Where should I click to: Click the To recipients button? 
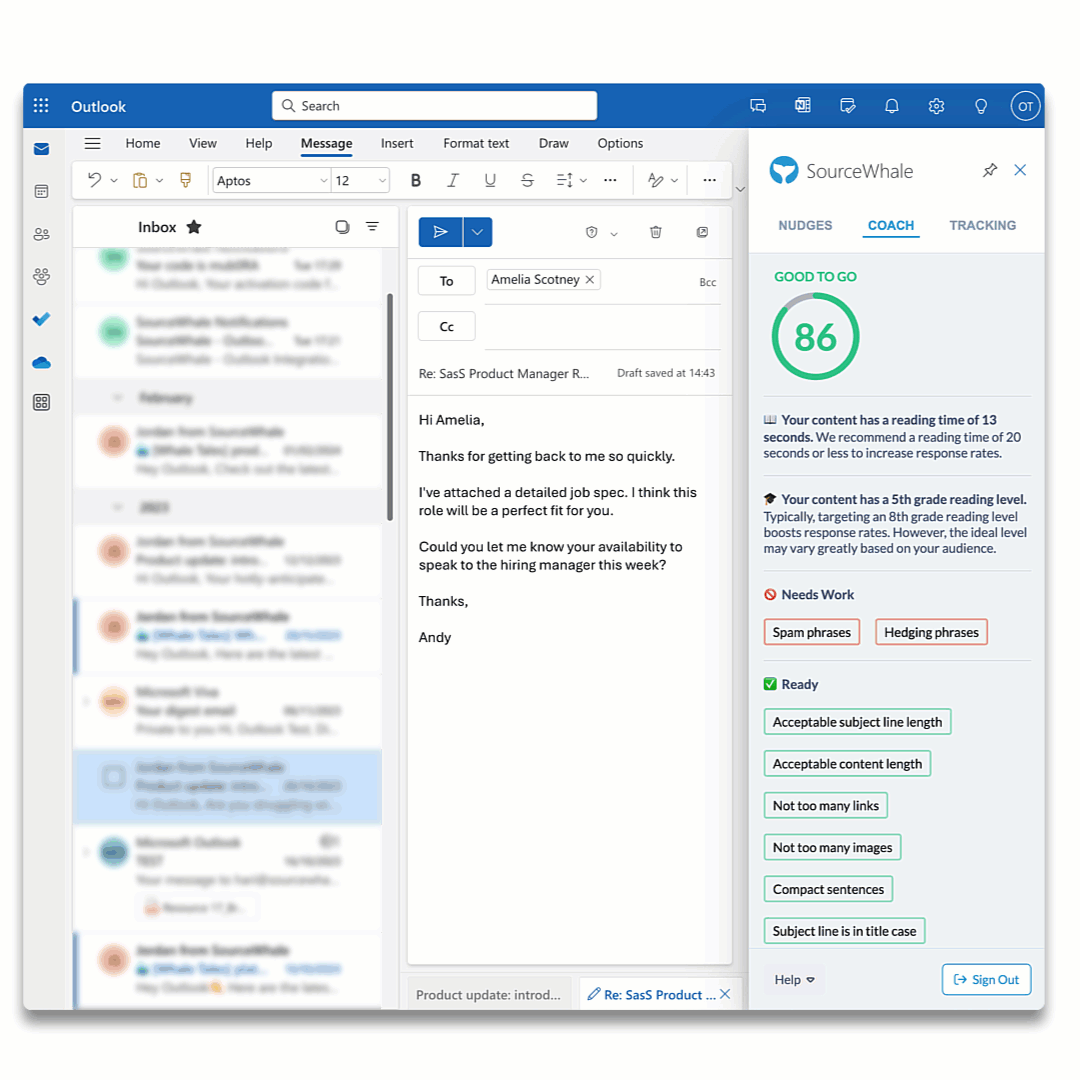[446, 281]
